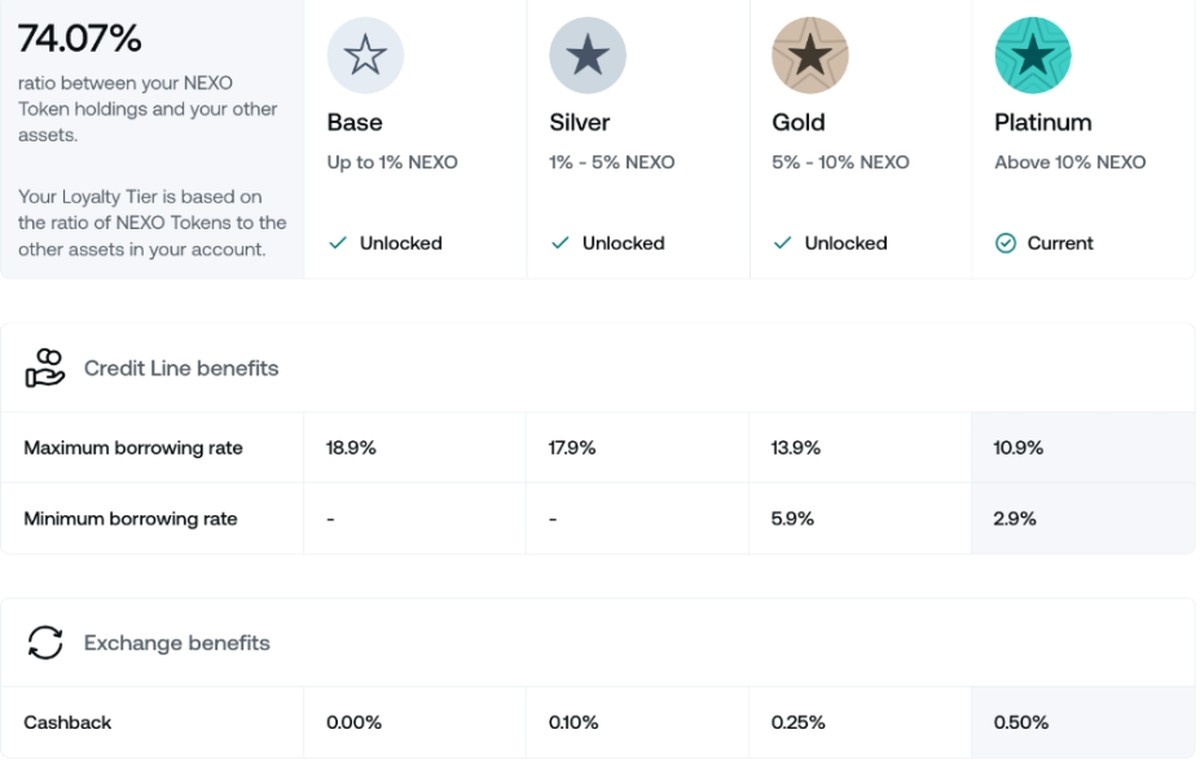Select the Gold tier heading
1200x765 pixels.
point(798,122)
